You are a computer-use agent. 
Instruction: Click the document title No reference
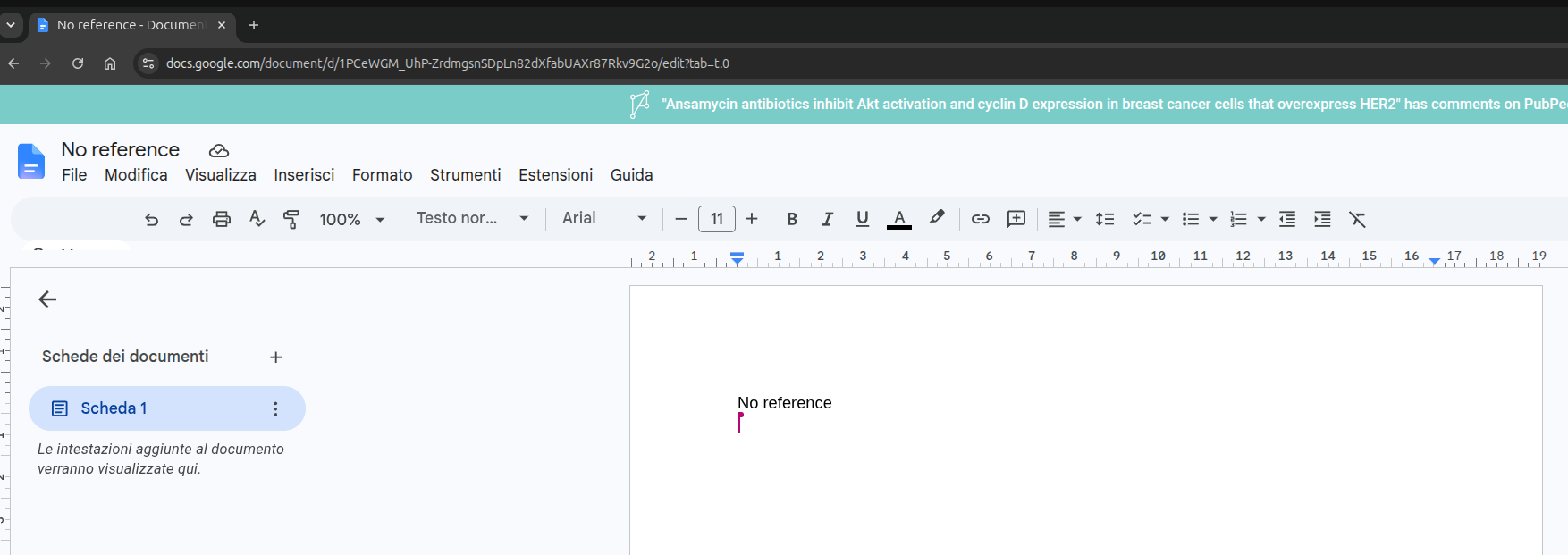point(121,149)
